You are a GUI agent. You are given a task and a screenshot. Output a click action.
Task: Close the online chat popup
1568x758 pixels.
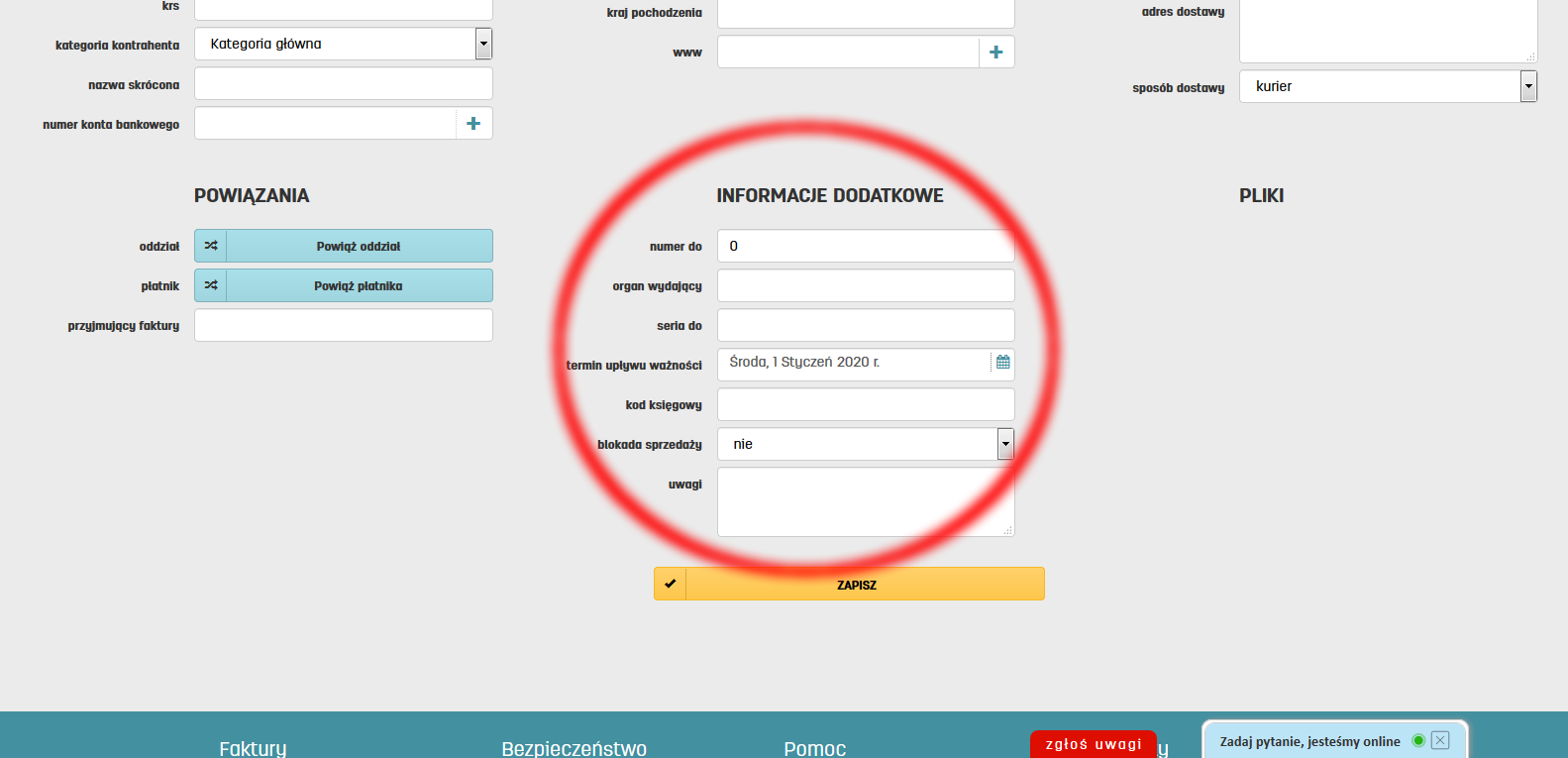pyautogui.click(x=1440, y=740)
